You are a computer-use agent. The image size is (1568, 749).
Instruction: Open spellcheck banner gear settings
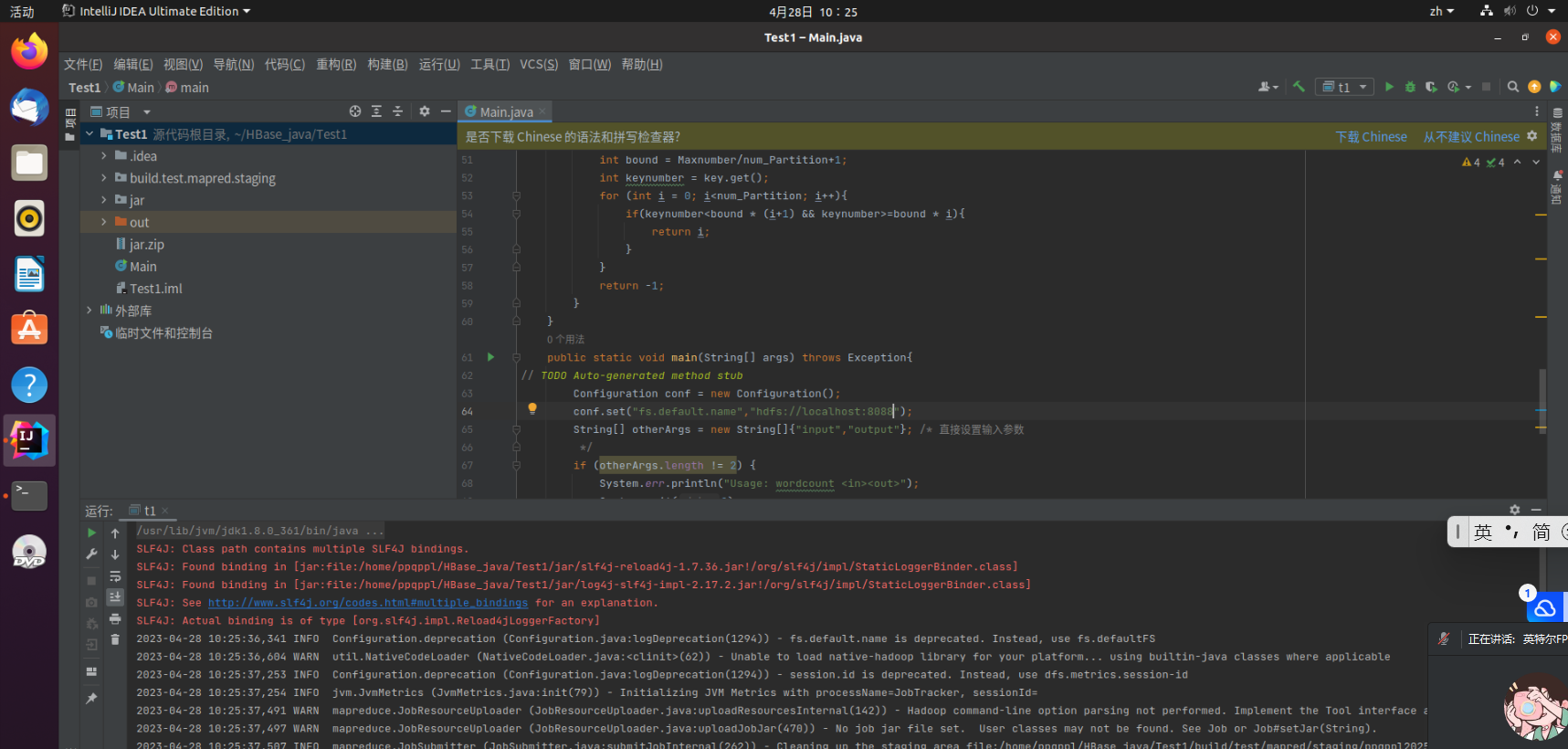pos(1532,136)
